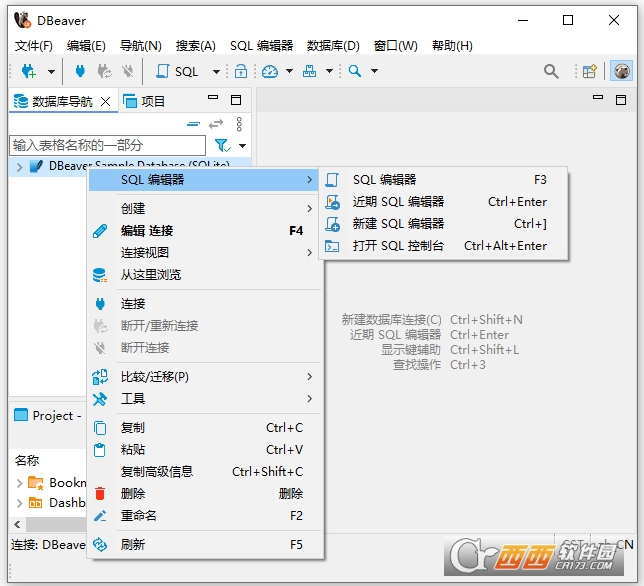Select 编辑 连接 in the context menu
Viewport: 644px width, 586px height.
point(205,231)
